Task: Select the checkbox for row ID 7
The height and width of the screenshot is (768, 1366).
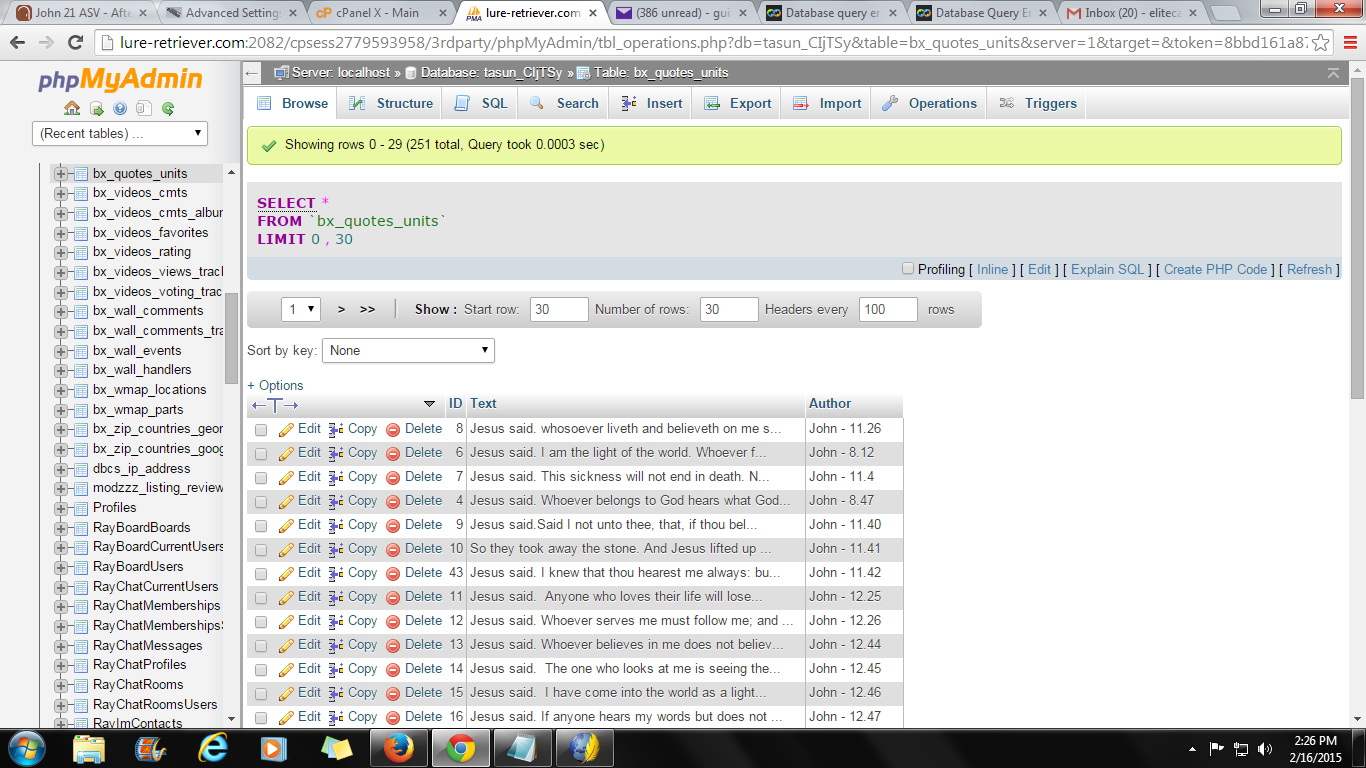Action: (261, 478)
